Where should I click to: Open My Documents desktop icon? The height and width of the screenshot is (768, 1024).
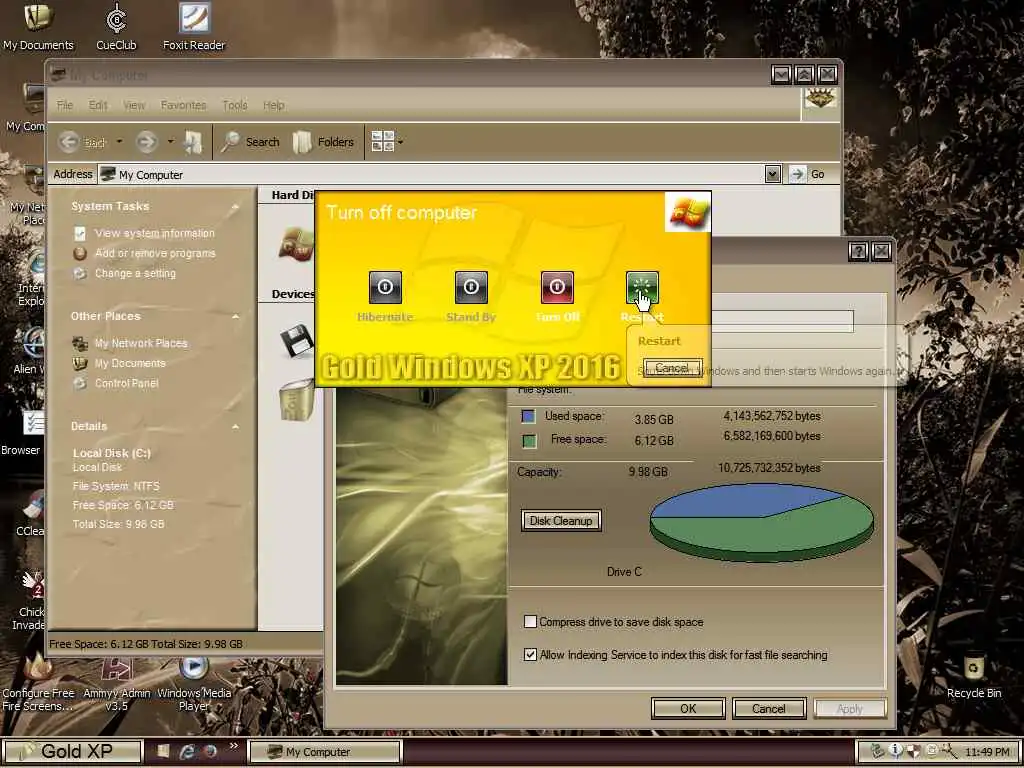38,26
